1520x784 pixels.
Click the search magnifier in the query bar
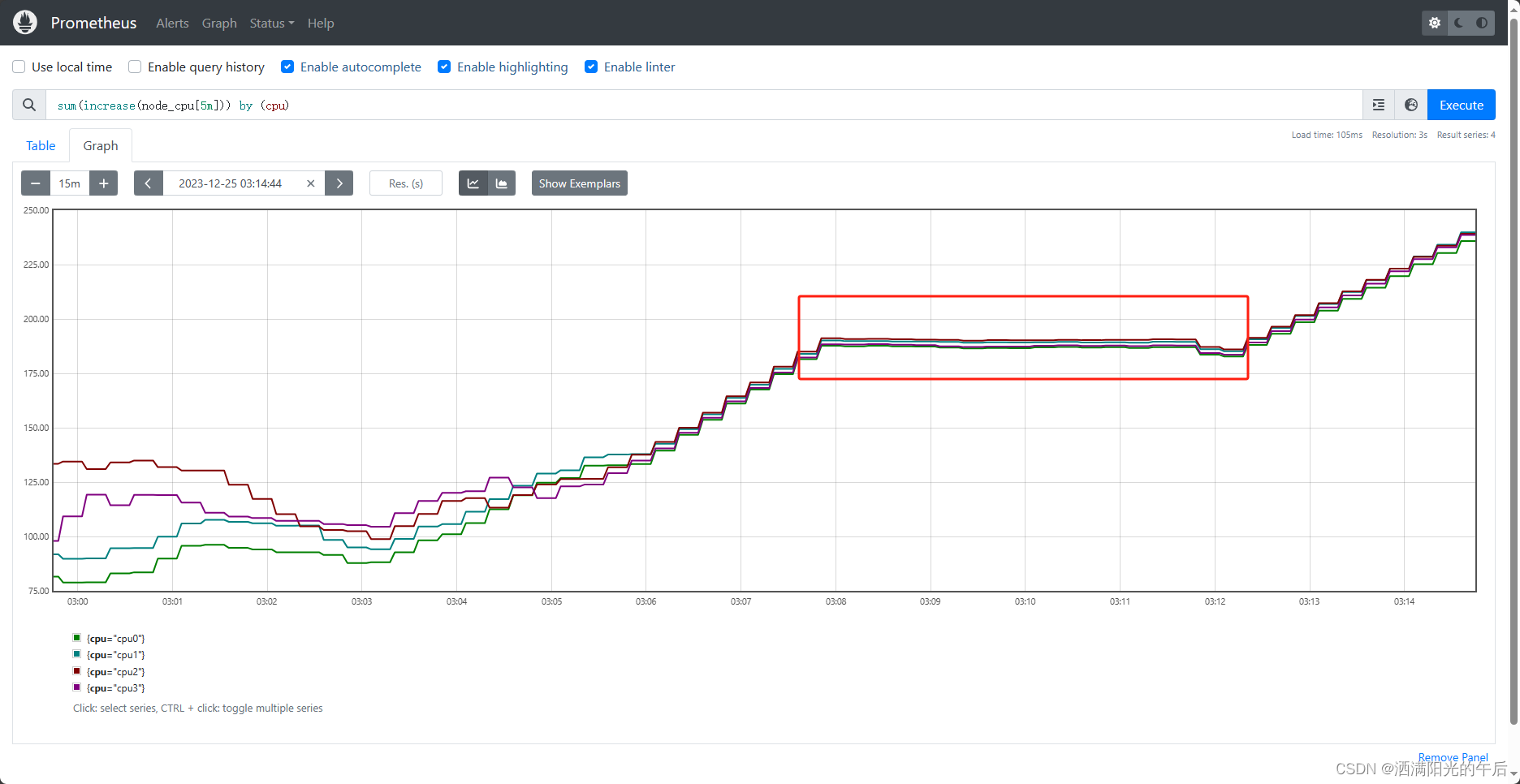click(28, 105)
